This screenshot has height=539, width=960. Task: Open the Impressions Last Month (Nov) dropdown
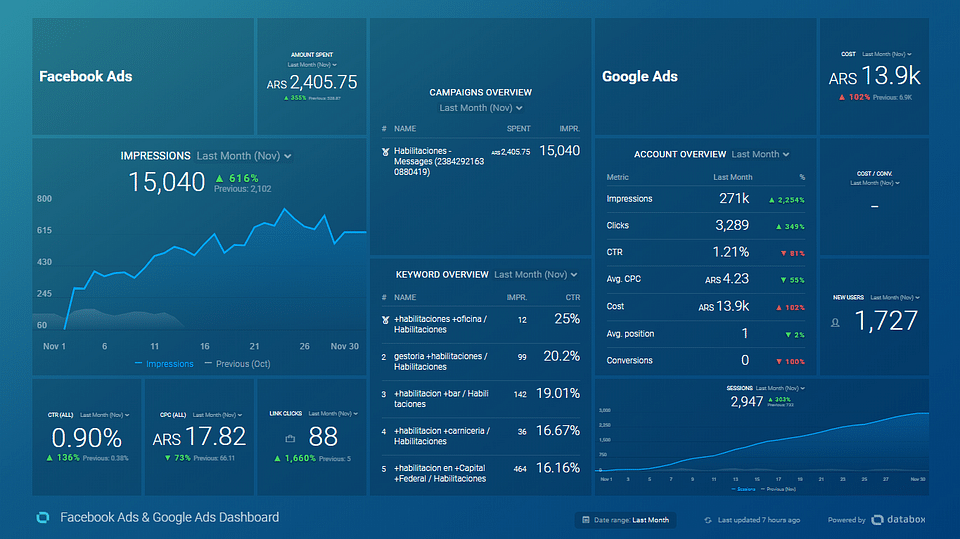point(244,156)
